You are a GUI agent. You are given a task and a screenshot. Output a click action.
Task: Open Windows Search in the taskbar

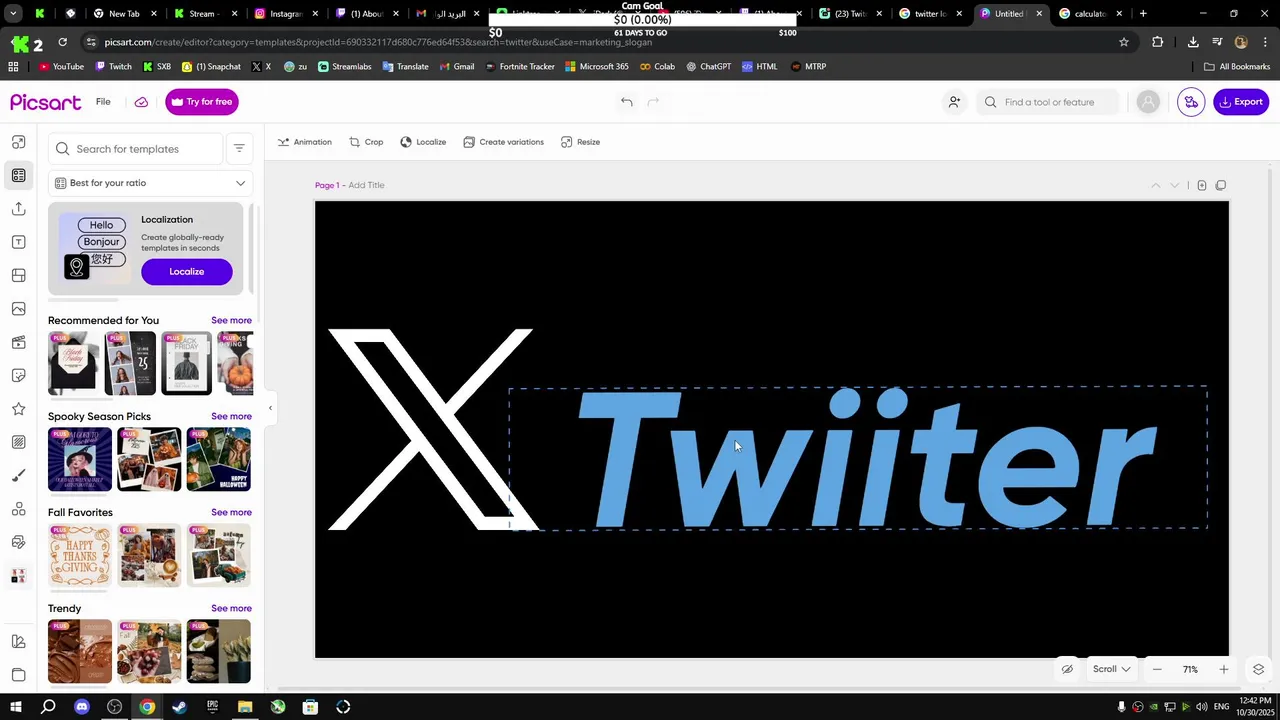(48, 707)
